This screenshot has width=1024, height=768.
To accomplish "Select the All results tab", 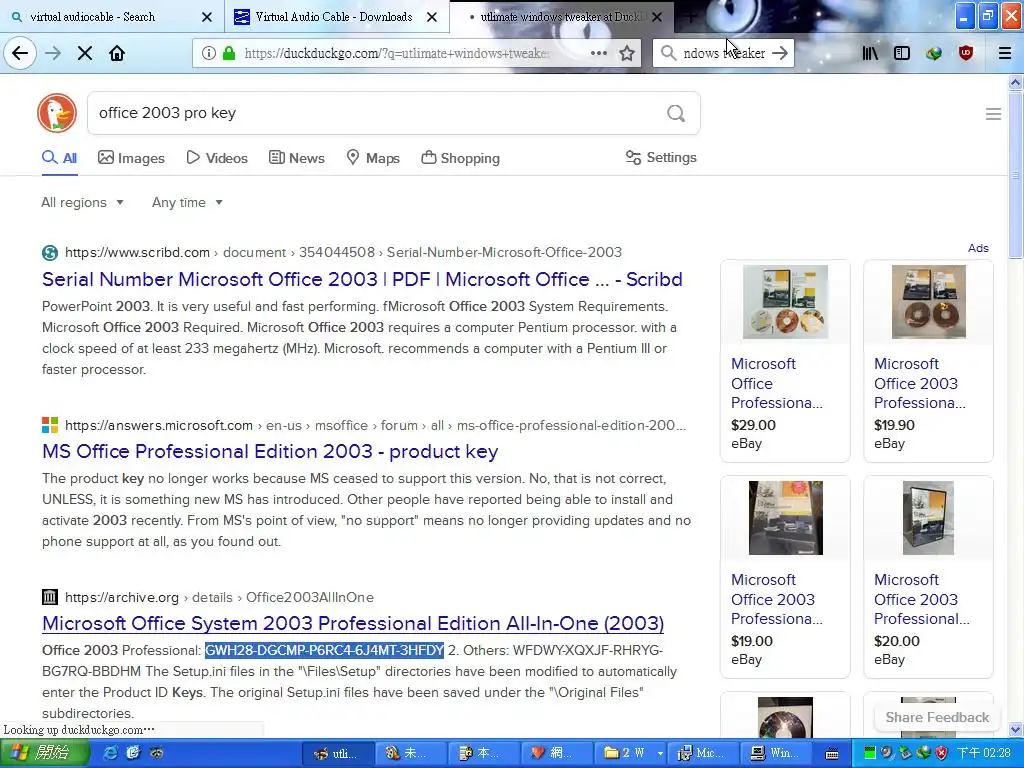I will tap(59, 158).
